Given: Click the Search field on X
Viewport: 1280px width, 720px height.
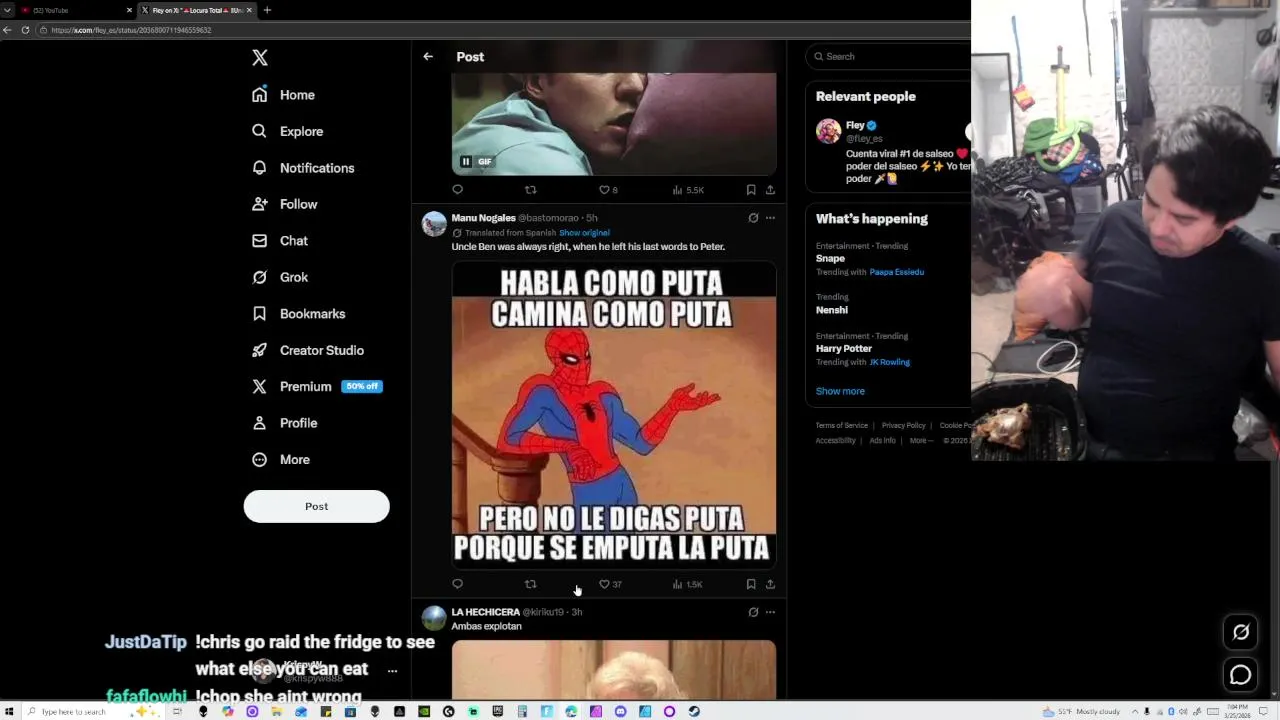Looking at the screenshot, I should coord(888,57).
